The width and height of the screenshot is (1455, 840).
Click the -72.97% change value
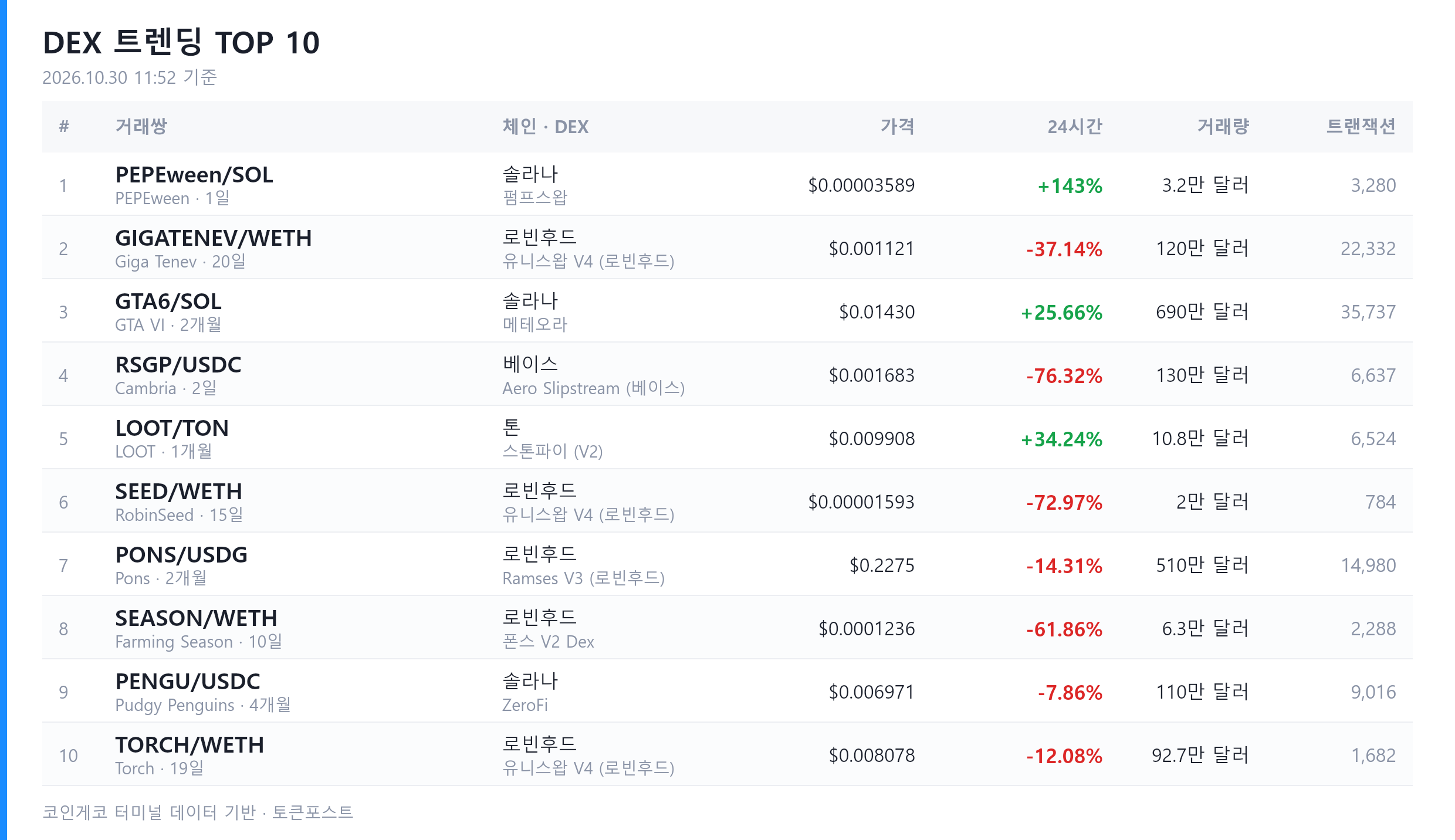pos(1064,503)
